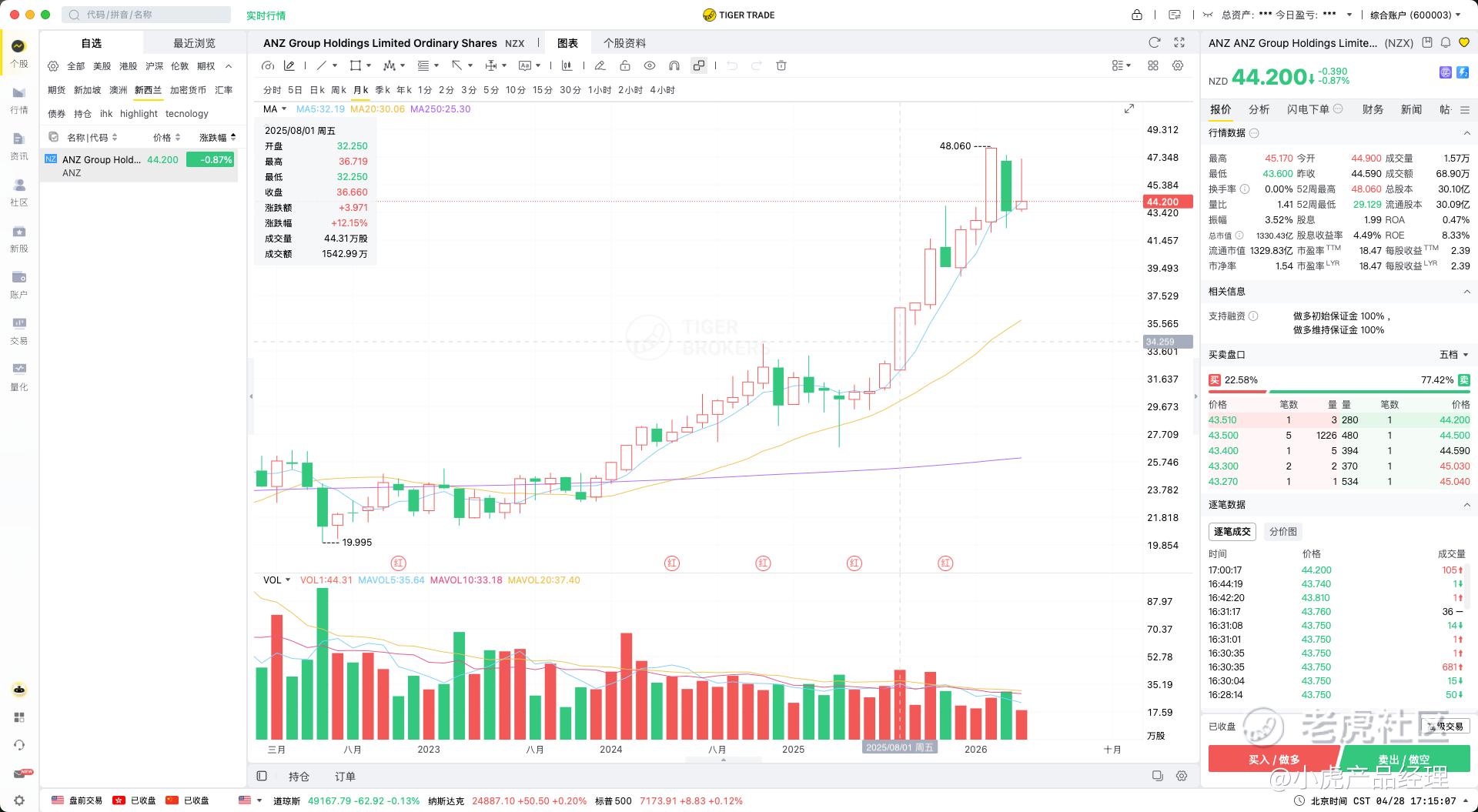This screenshot has height=812, width=1478.
Task: Expand the 五档 depth dropdown
Action: 1454,355
